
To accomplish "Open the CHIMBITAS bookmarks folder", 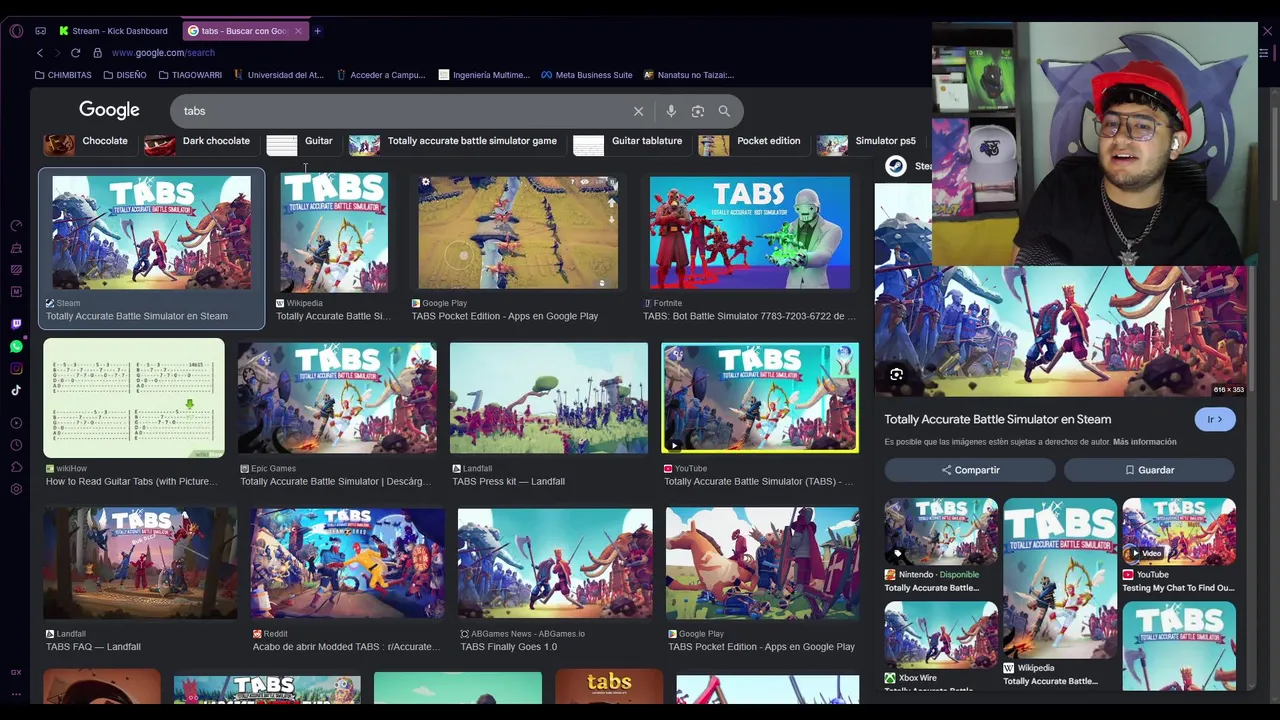I will point(63,75).
